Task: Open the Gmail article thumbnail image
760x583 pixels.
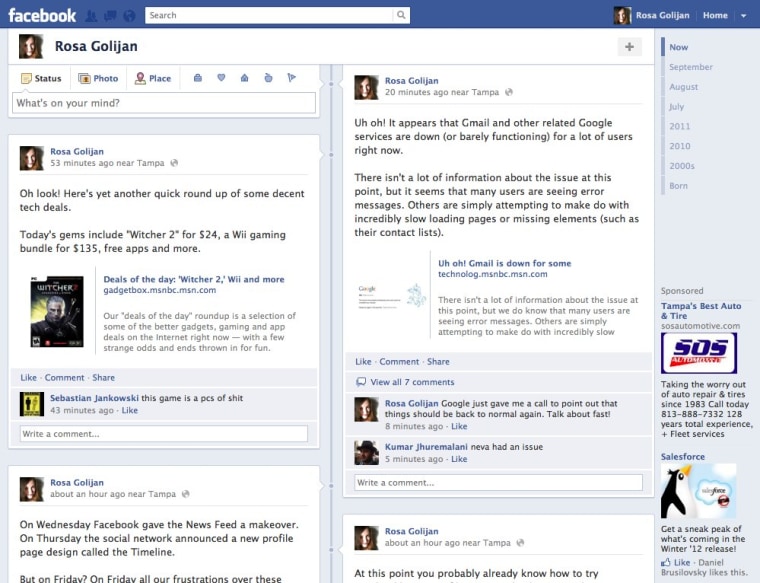Action: pos(392,296)
